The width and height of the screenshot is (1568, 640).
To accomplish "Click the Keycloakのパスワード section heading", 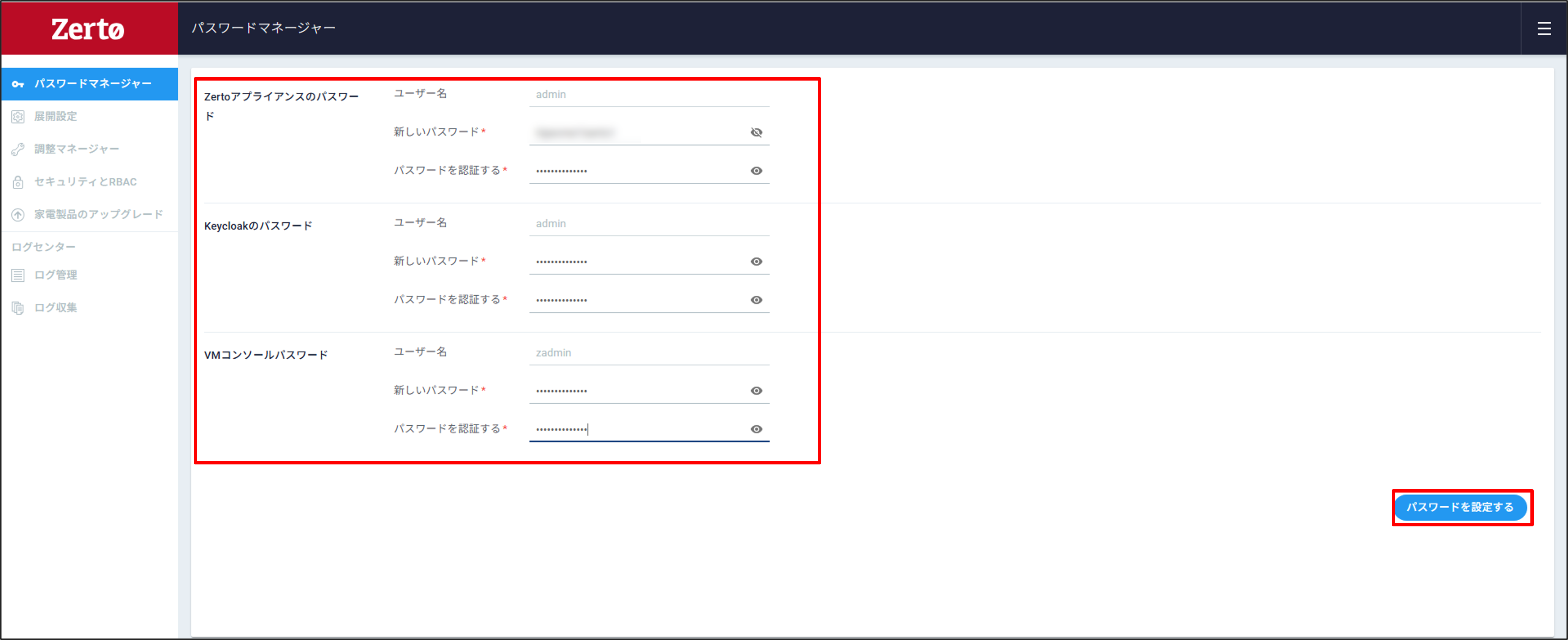I will [258, 226].
